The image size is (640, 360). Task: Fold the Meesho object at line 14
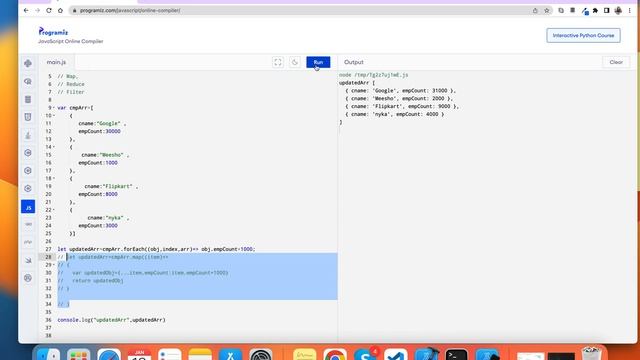[54, 147]
